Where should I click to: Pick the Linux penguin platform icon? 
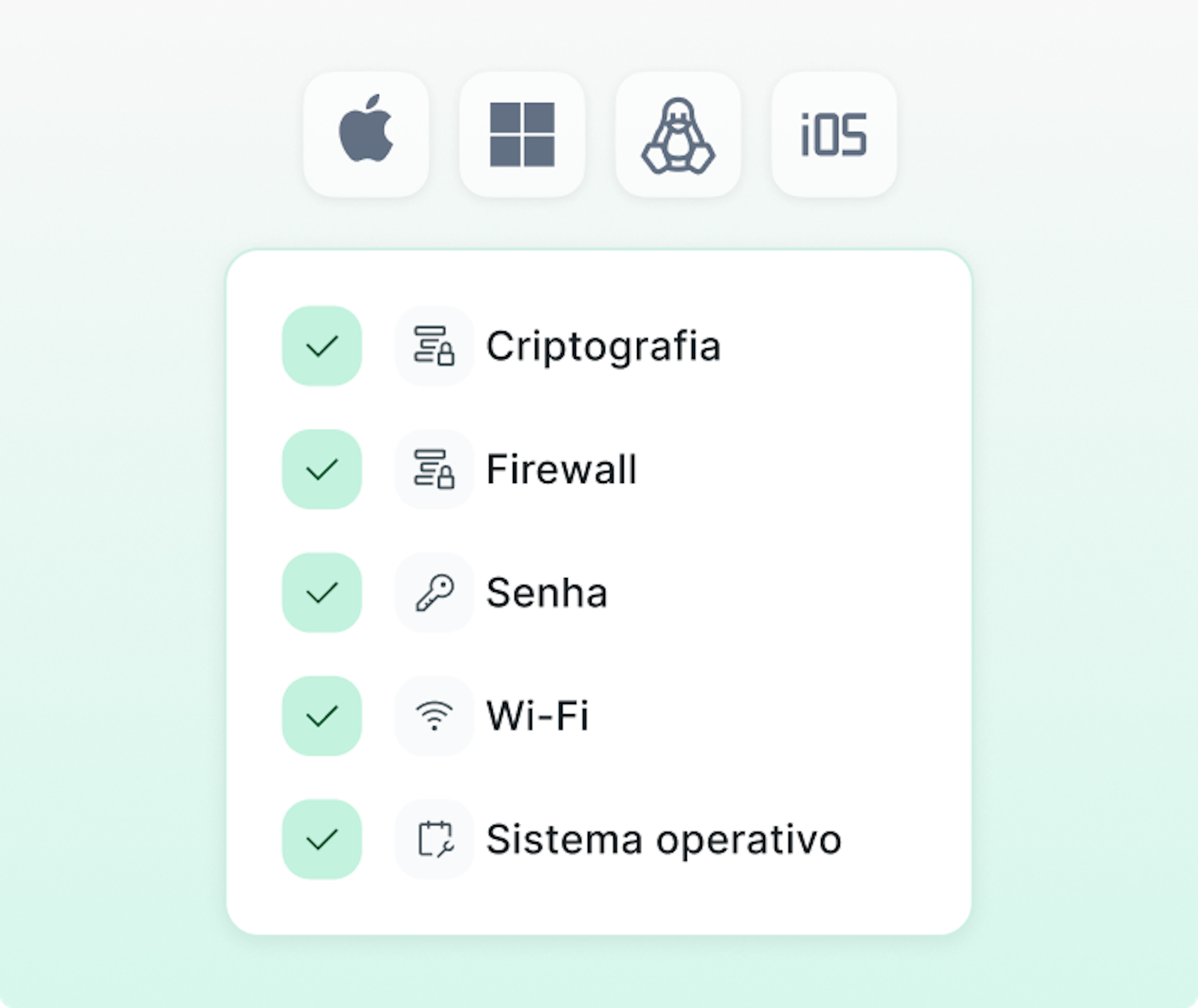tap(678, 134)
